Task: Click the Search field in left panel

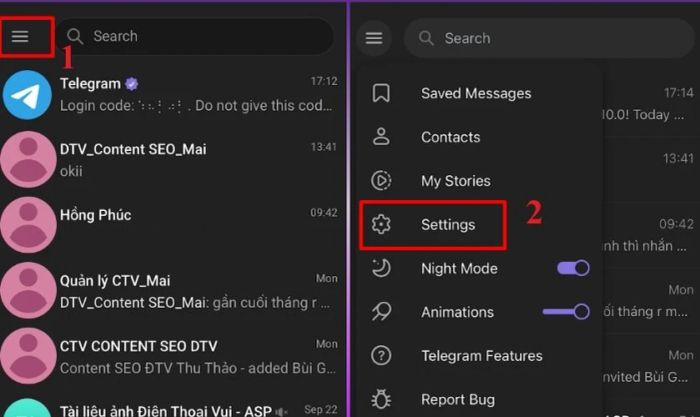Action: point(195,36)
